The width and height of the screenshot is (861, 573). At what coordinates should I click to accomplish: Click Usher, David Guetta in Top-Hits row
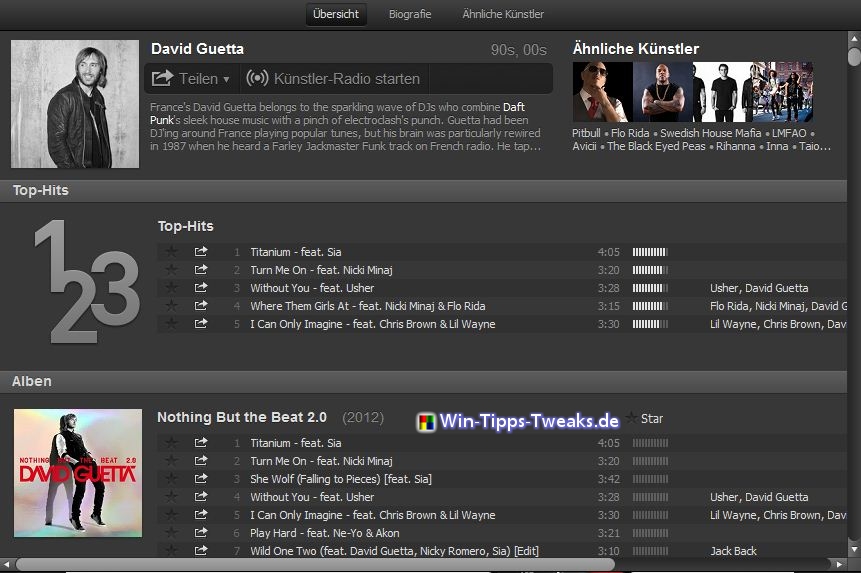[759, 288]
